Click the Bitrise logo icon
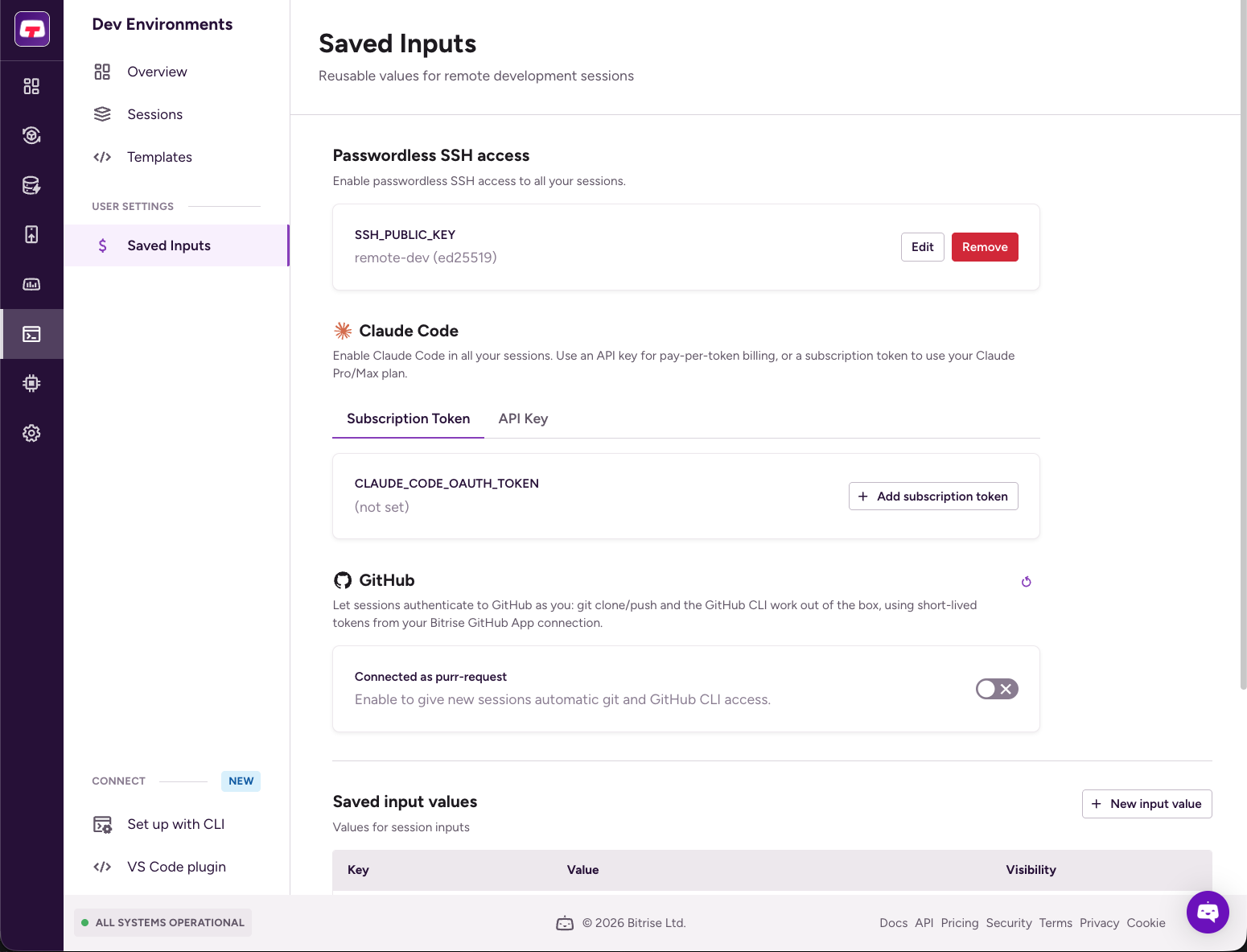Image resolution: width=1247 pixels, height=952 pixels. click(32, 30)
